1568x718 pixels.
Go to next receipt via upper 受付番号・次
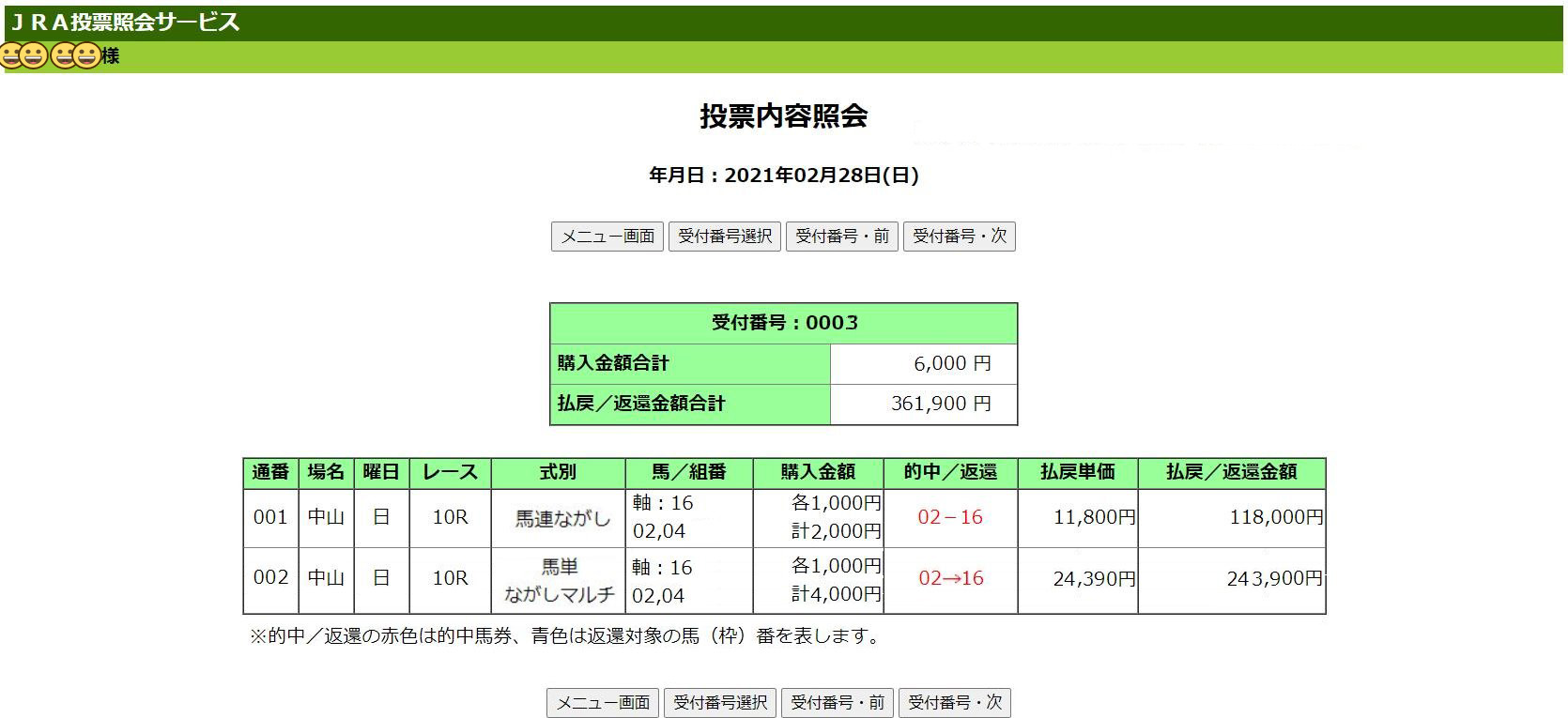tap(959, 237)
